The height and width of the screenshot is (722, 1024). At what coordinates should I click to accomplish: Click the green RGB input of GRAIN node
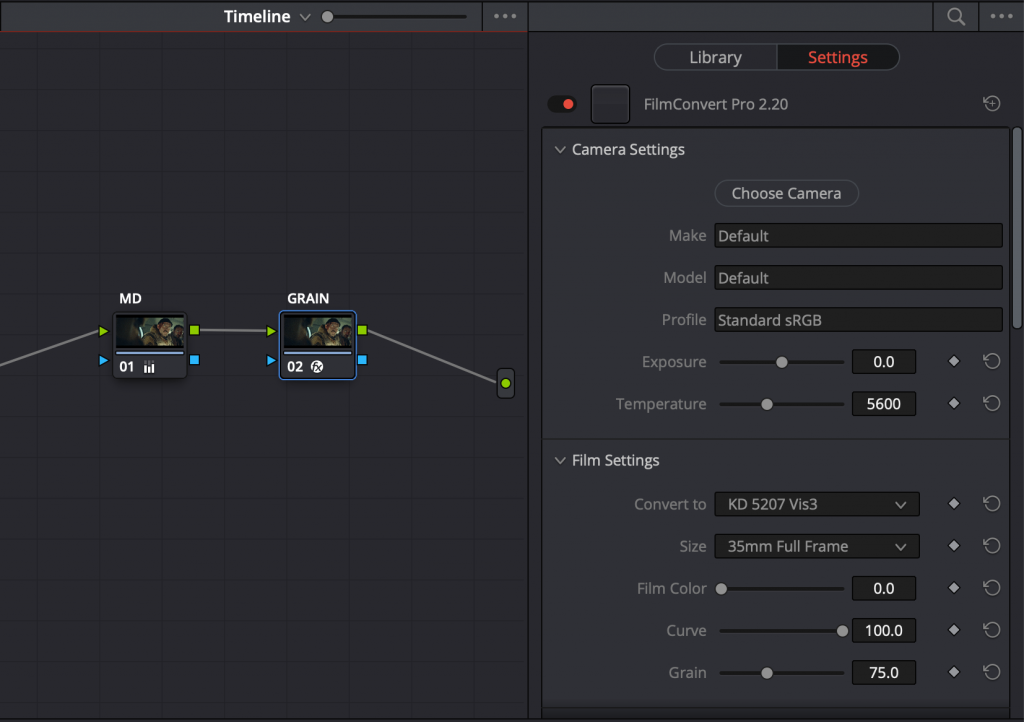tap(271, 331)
